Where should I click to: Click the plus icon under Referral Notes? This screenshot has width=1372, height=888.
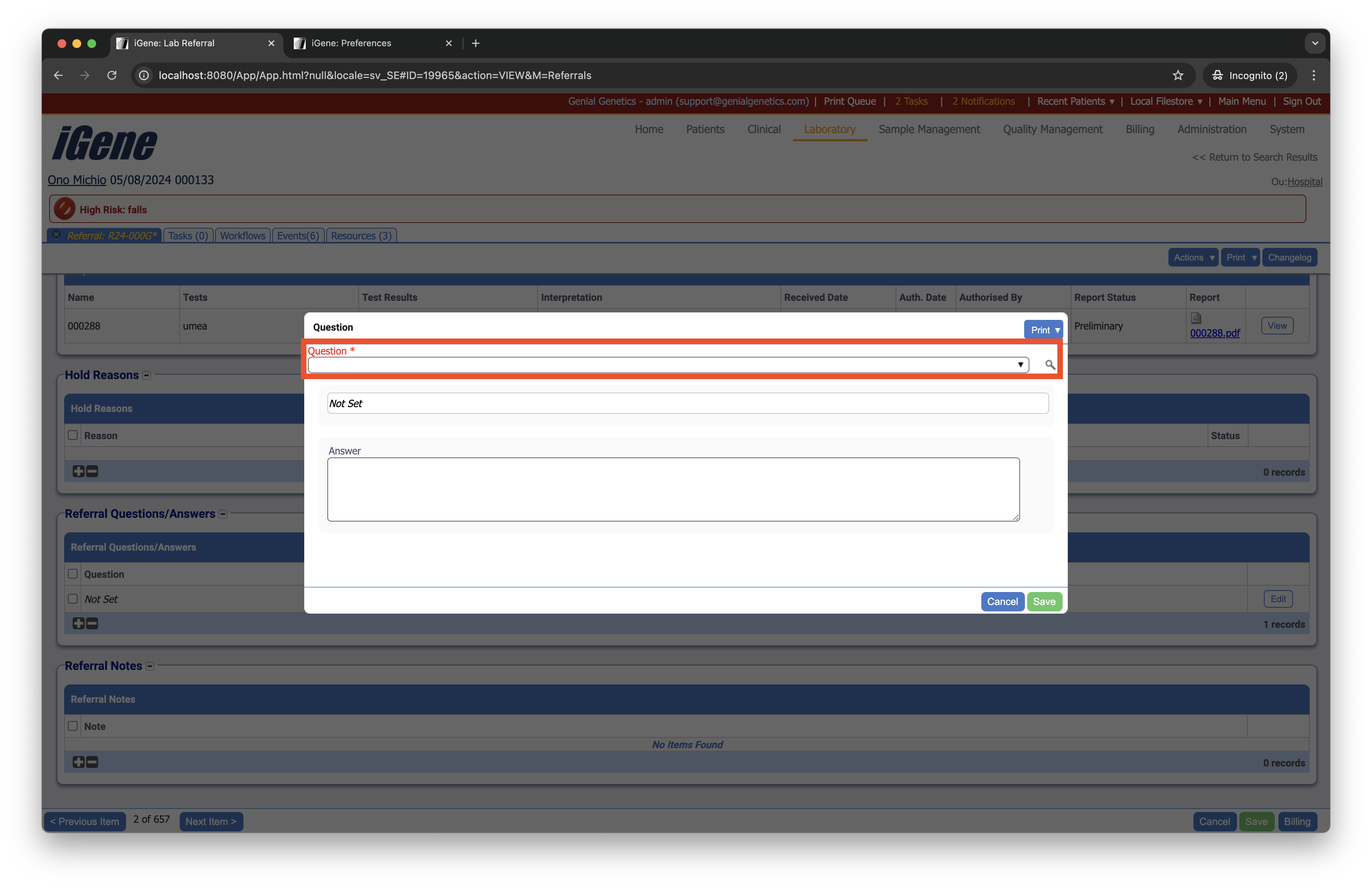coord(78,762)
